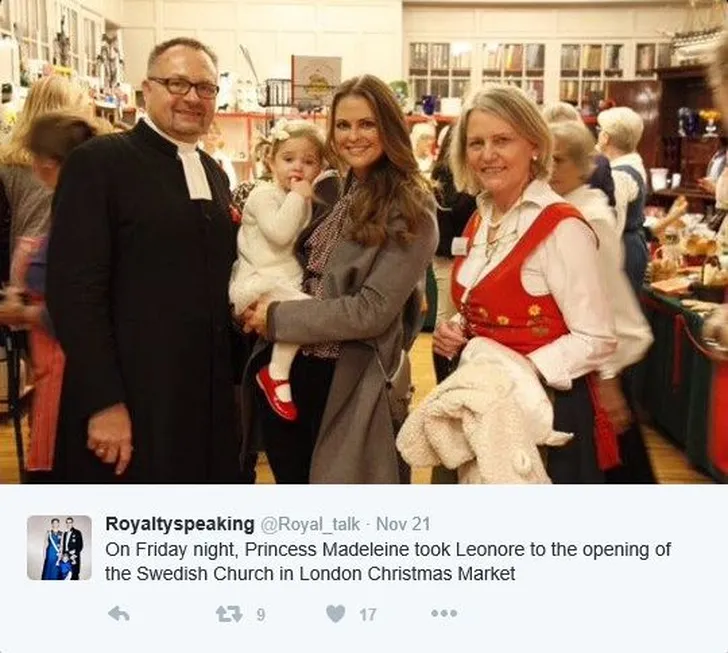Click the toddler's red shoe in photo
Screen dimensions: 728x653
pyautogui.click(x=277, y=393)
